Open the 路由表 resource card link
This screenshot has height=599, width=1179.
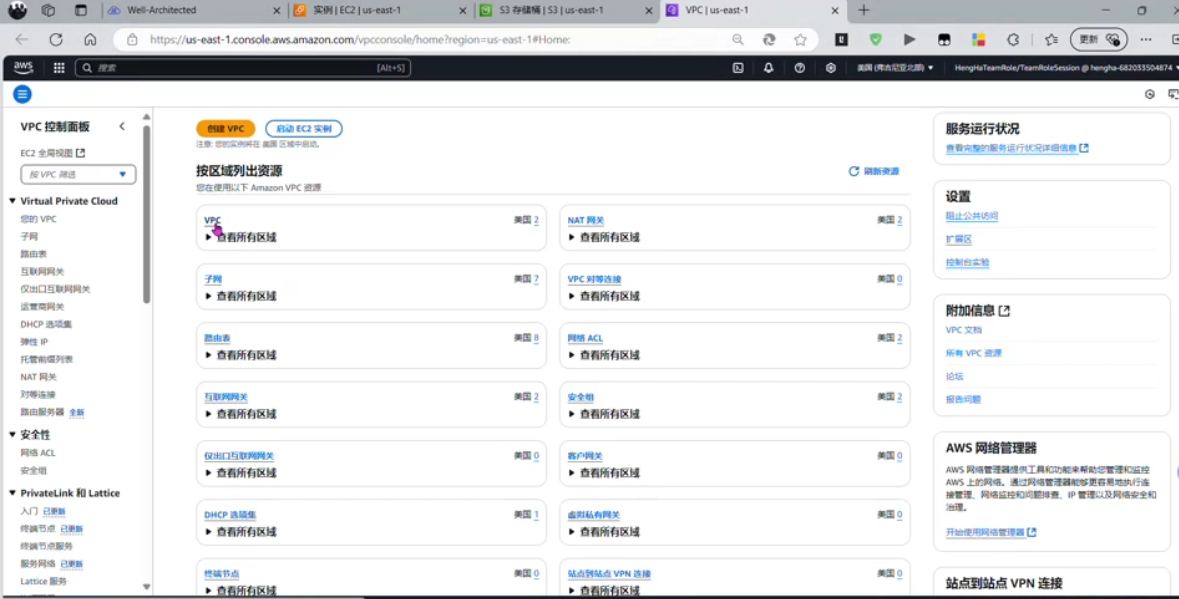click(217, 338)
